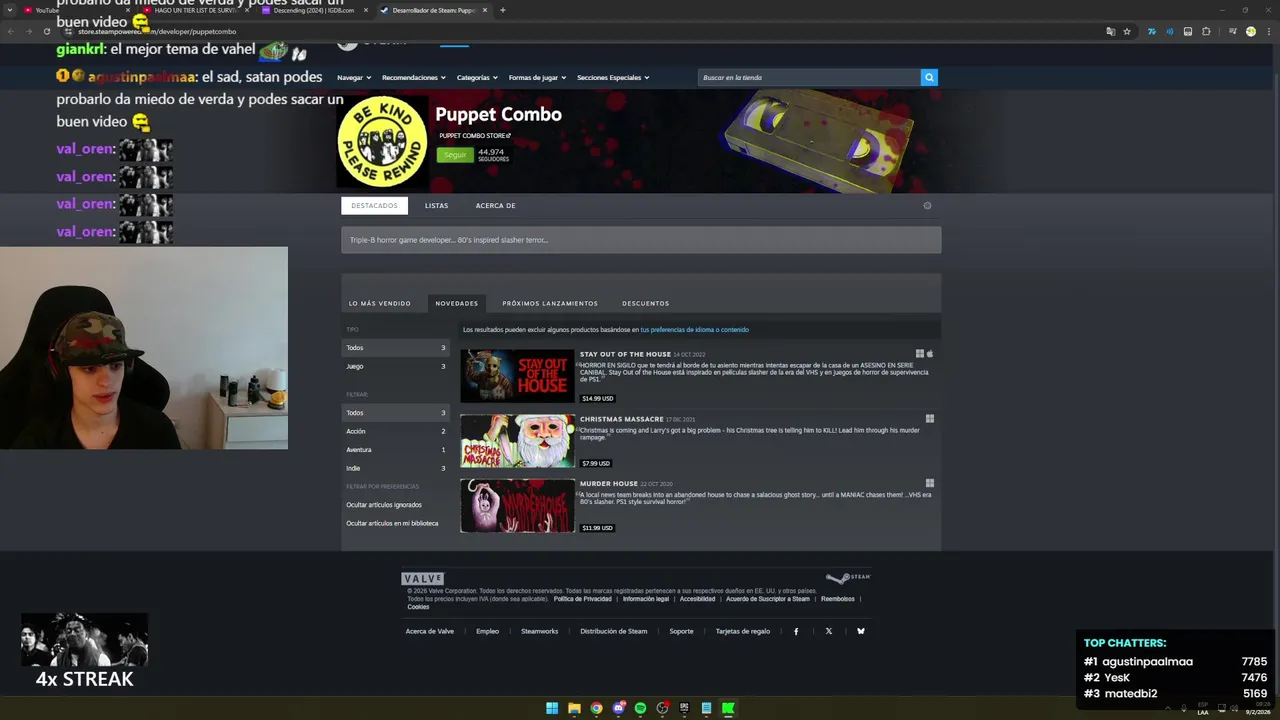The width and height of the screenshot is (1280, 720).
Task: Open the browser profile avatar
Action: (1250, 31)
